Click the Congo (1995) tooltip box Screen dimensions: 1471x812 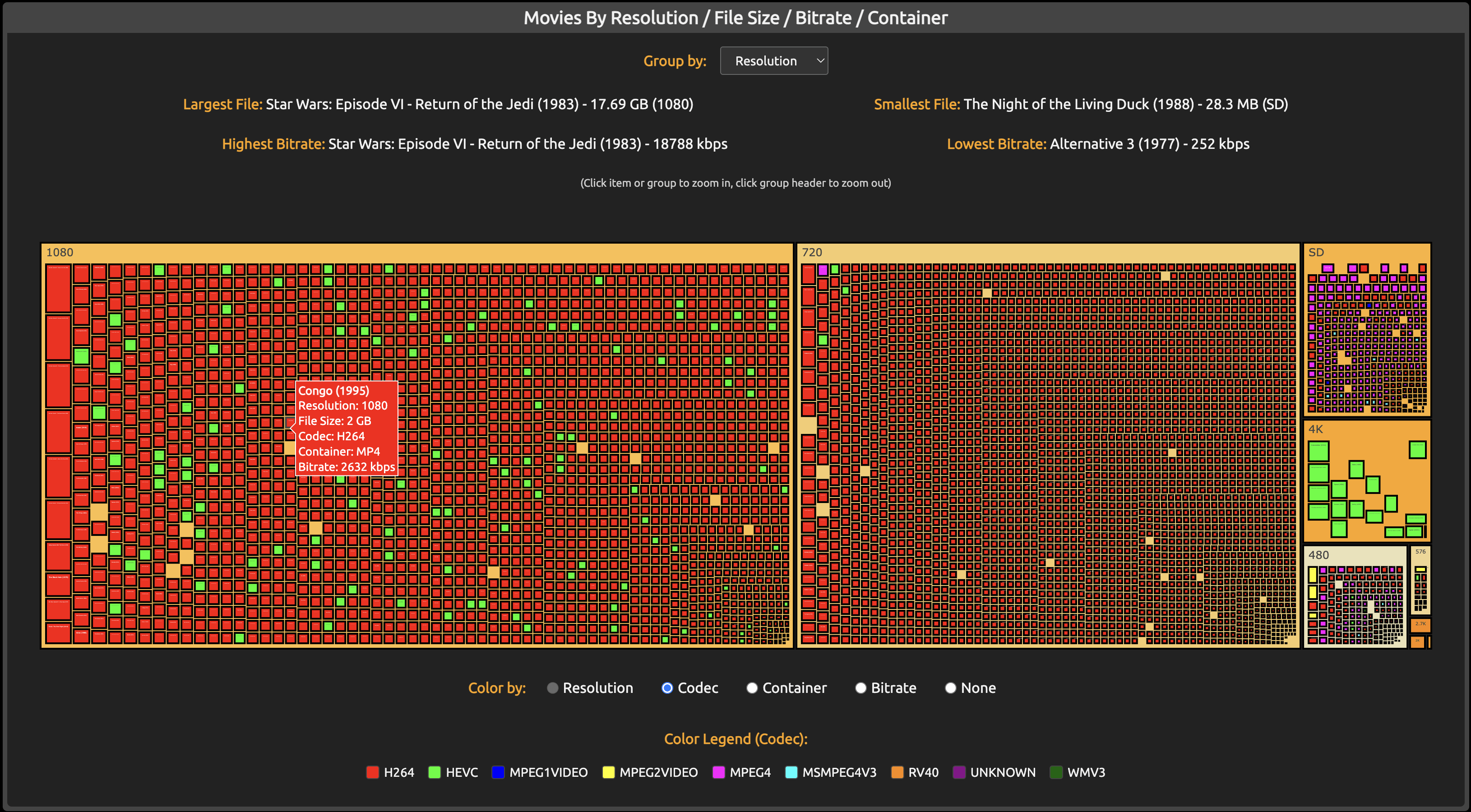click(346, 428)
